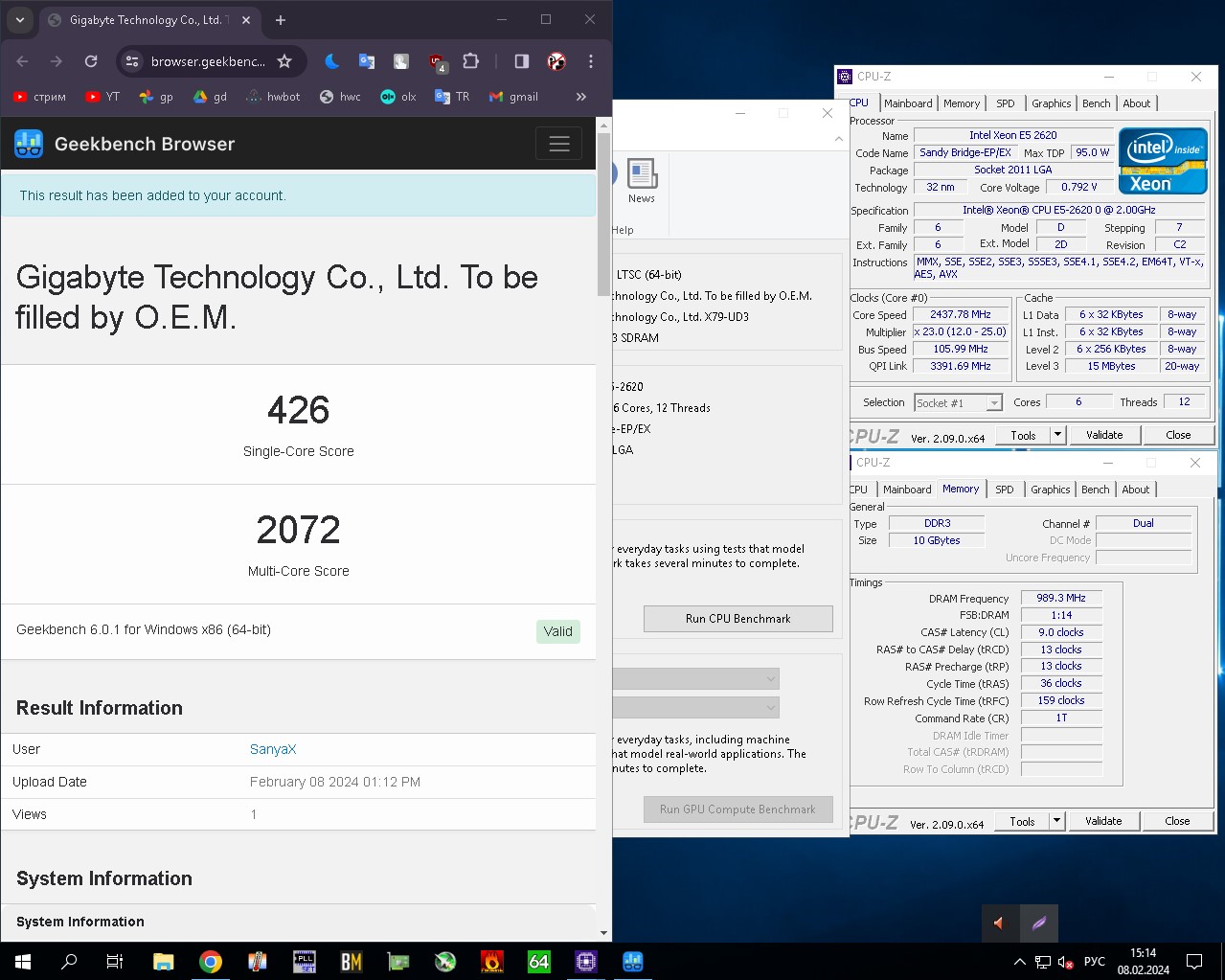Switch to Mainboard tab in upper CPU-Z
The height and width of the screenshot is (980, 1225).
pyautogui.click(x=908, y=103)
